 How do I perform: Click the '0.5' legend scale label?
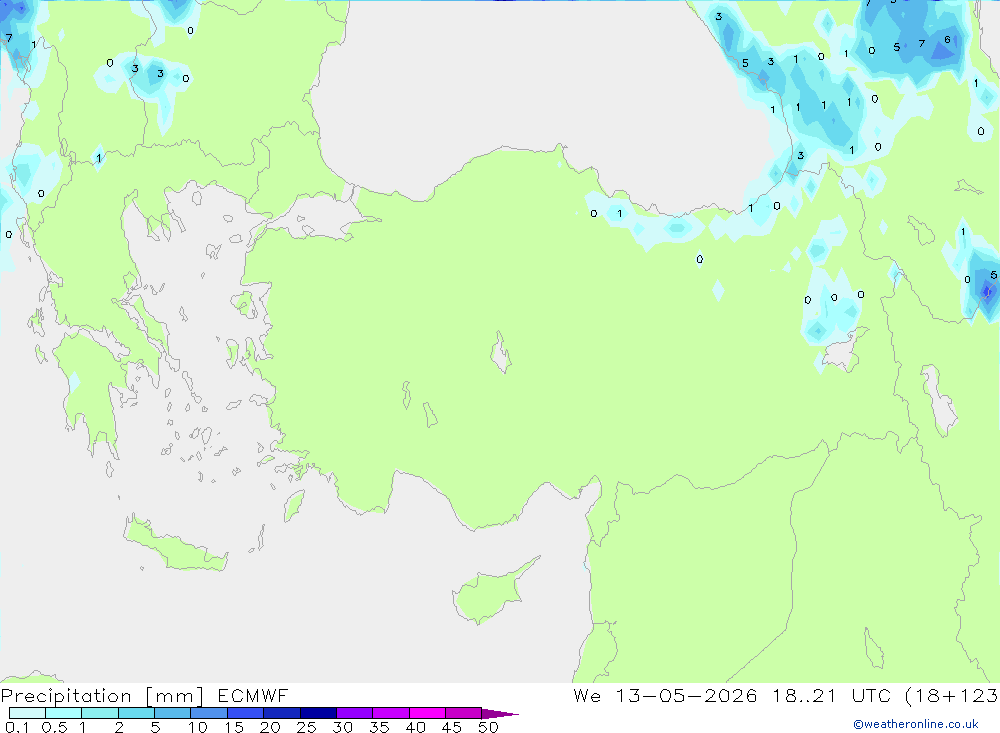click(55, 727)
